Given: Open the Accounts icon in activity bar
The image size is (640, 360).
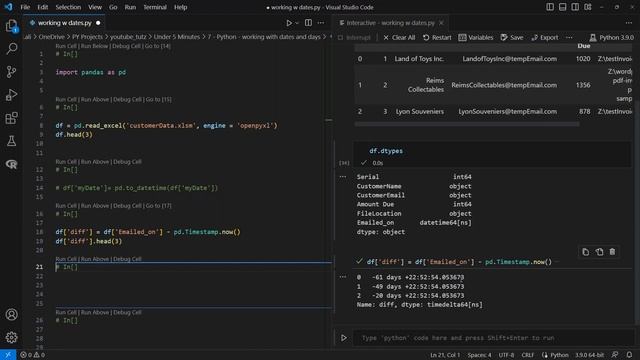Looking at the screenshot, I should tap(11, 314).
